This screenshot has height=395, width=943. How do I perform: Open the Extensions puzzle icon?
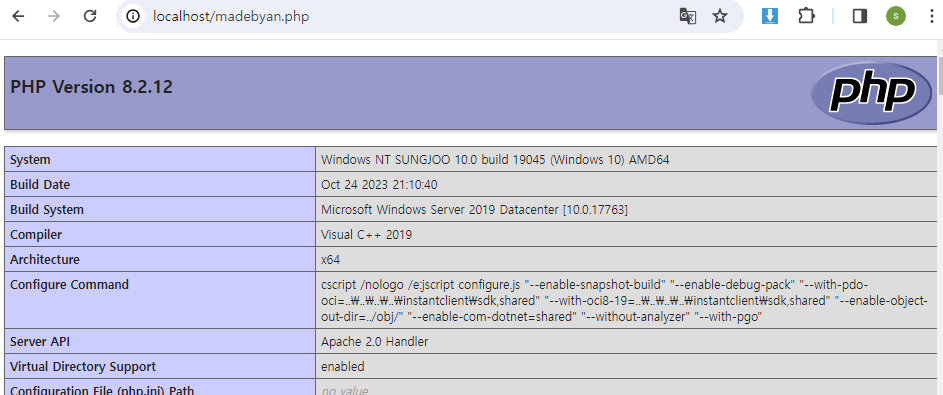[806, 16]
